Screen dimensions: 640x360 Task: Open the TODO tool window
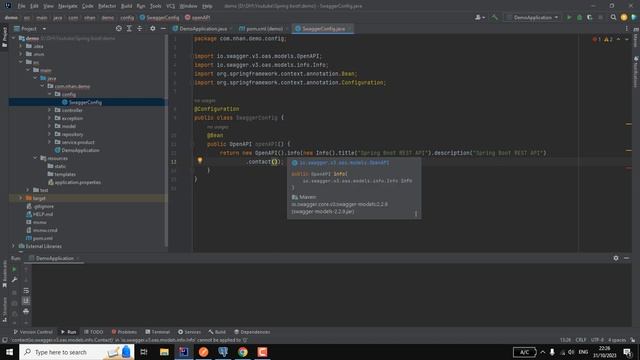[94, 332]
